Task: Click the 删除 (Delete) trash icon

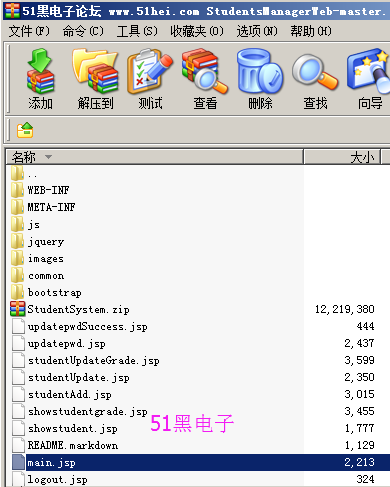Action: point(260,71)
